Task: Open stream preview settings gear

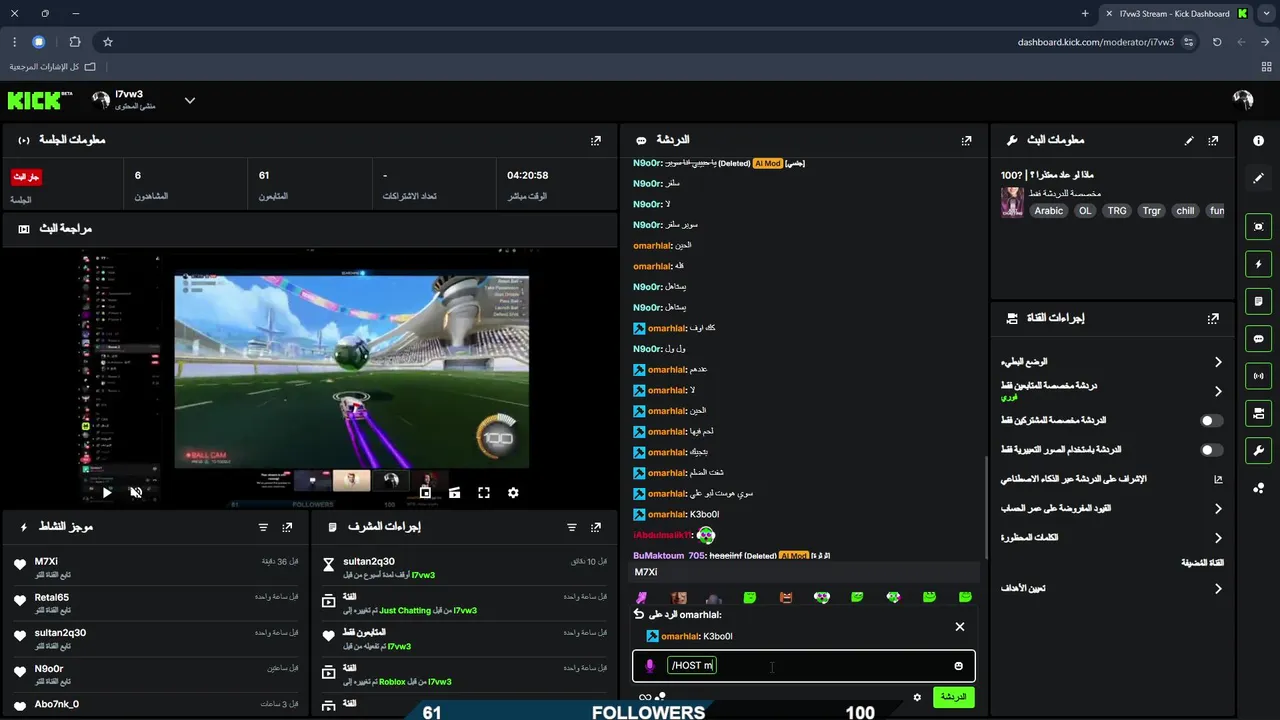Action: tap(513, 492)
